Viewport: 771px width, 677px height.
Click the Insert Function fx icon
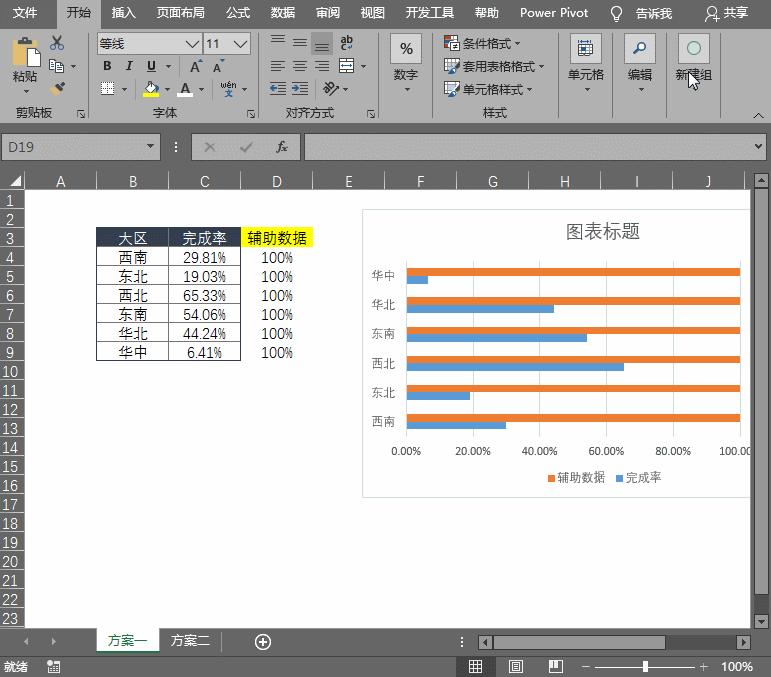click(281, 147)
